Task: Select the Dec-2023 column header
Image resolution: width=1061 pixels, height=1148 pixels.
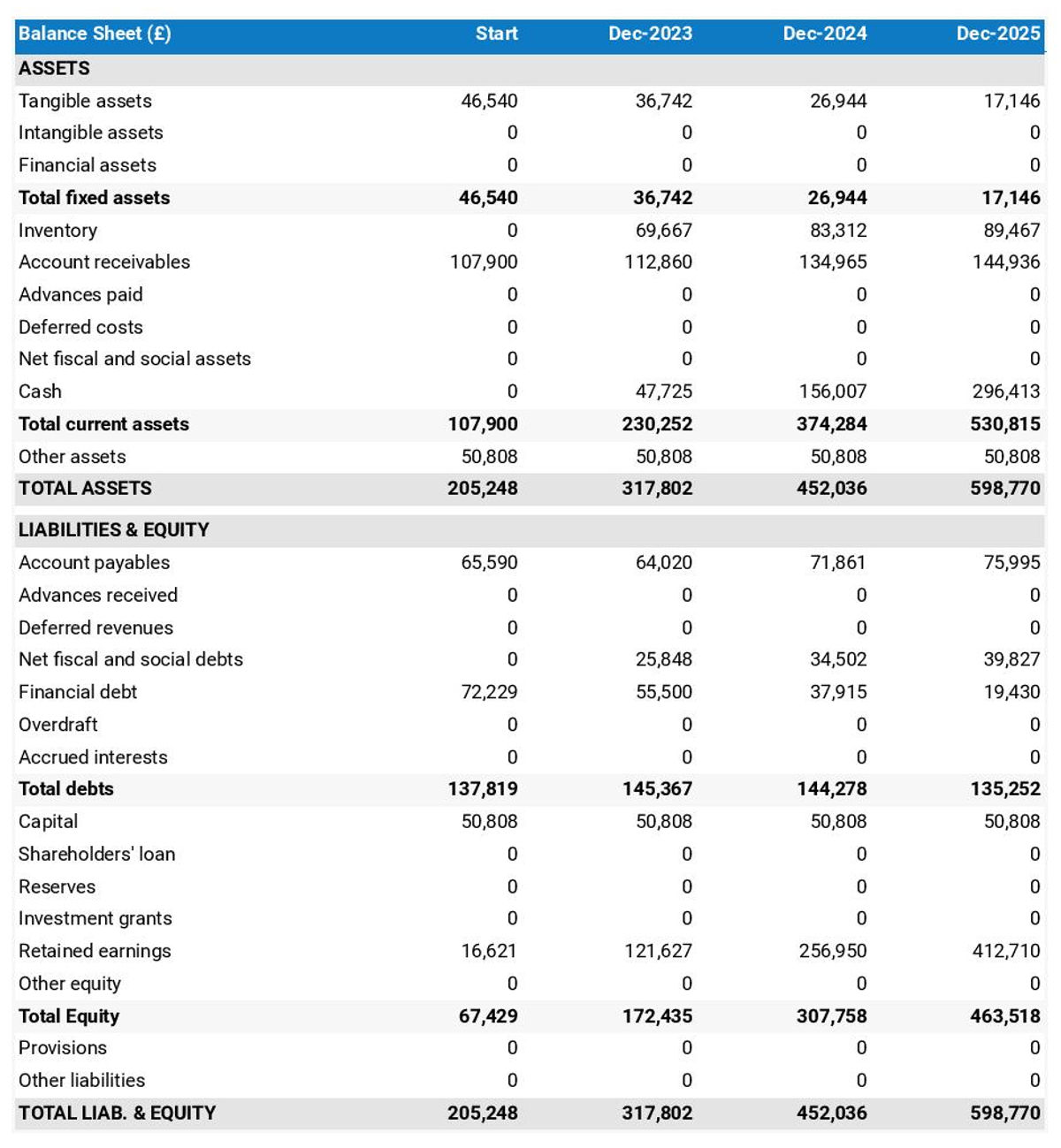Action: tap(650, 34)
